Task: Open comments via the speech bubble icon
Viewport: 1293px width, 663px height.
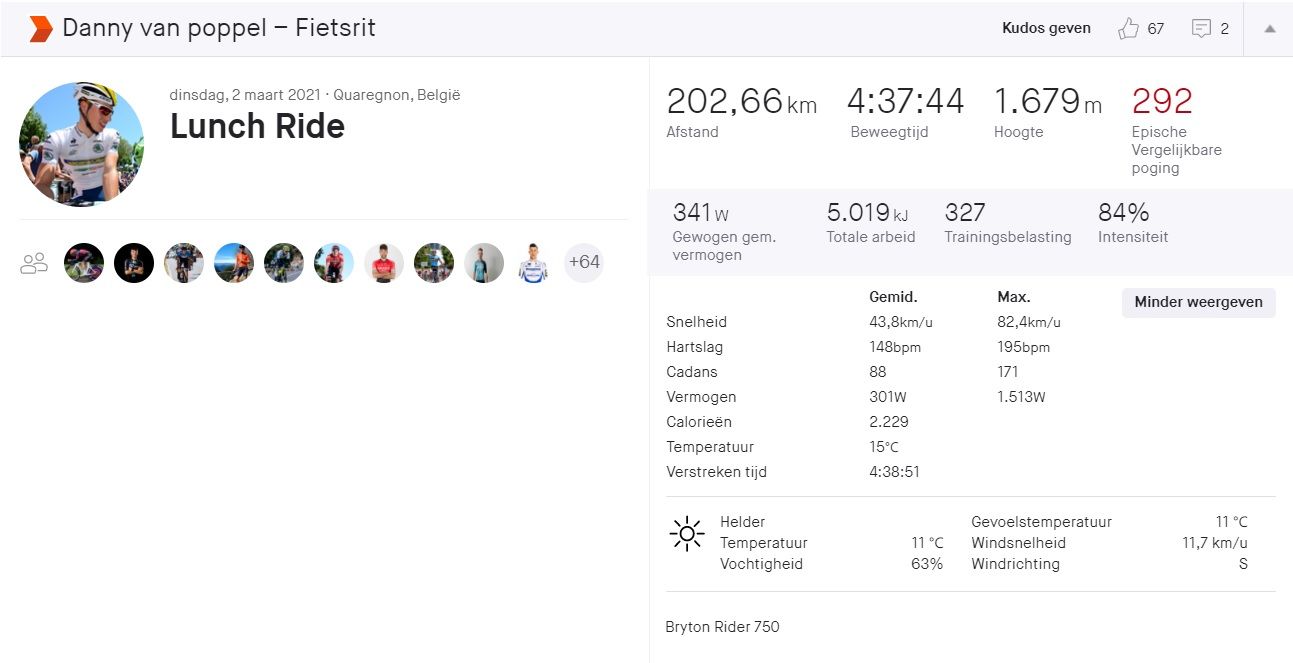Action: click(x=1203, y=29)
